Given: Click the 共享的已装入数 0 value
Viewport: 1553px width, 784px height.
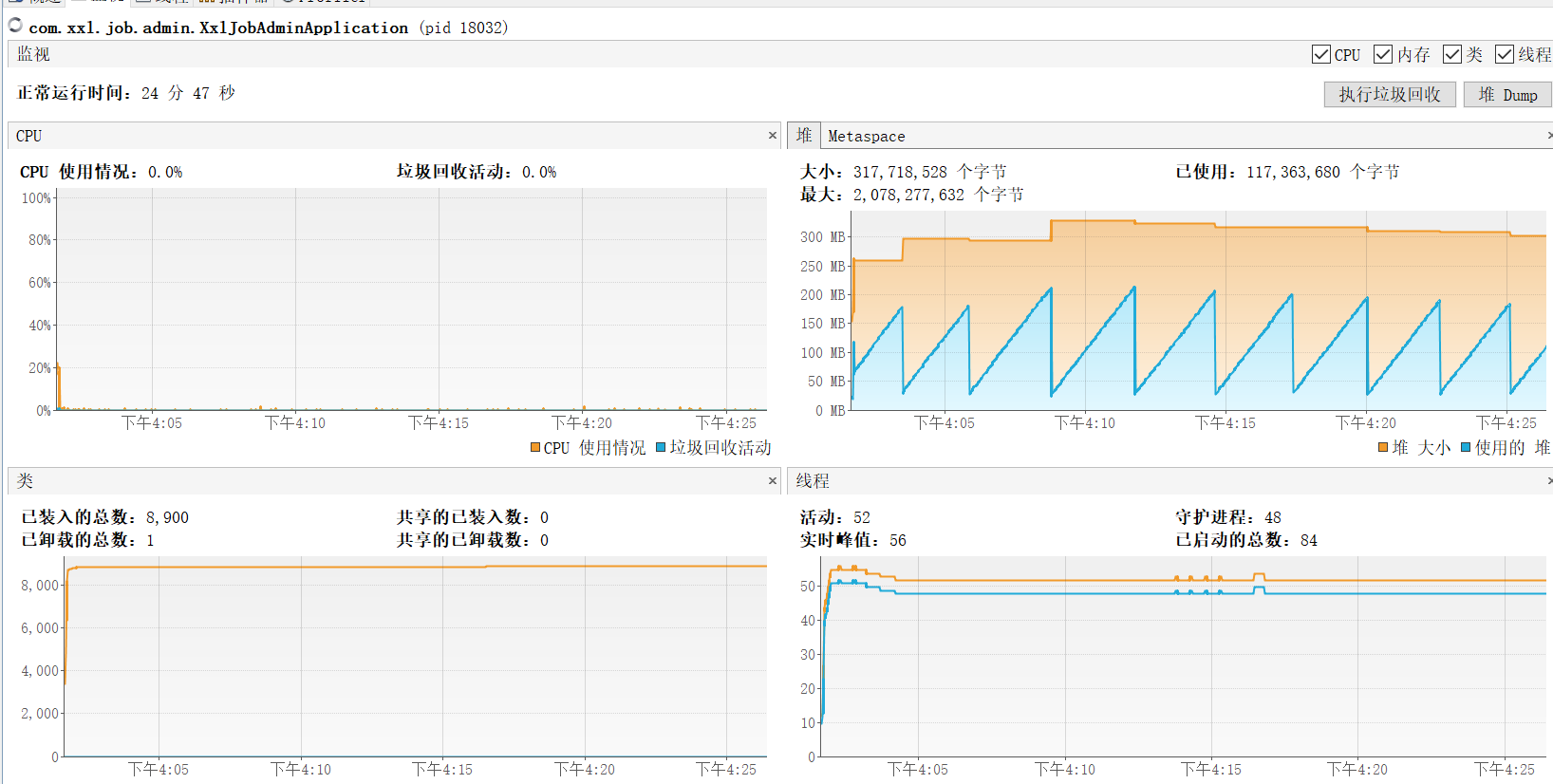Looking at the screenshot, I should [x=544, y=517].
